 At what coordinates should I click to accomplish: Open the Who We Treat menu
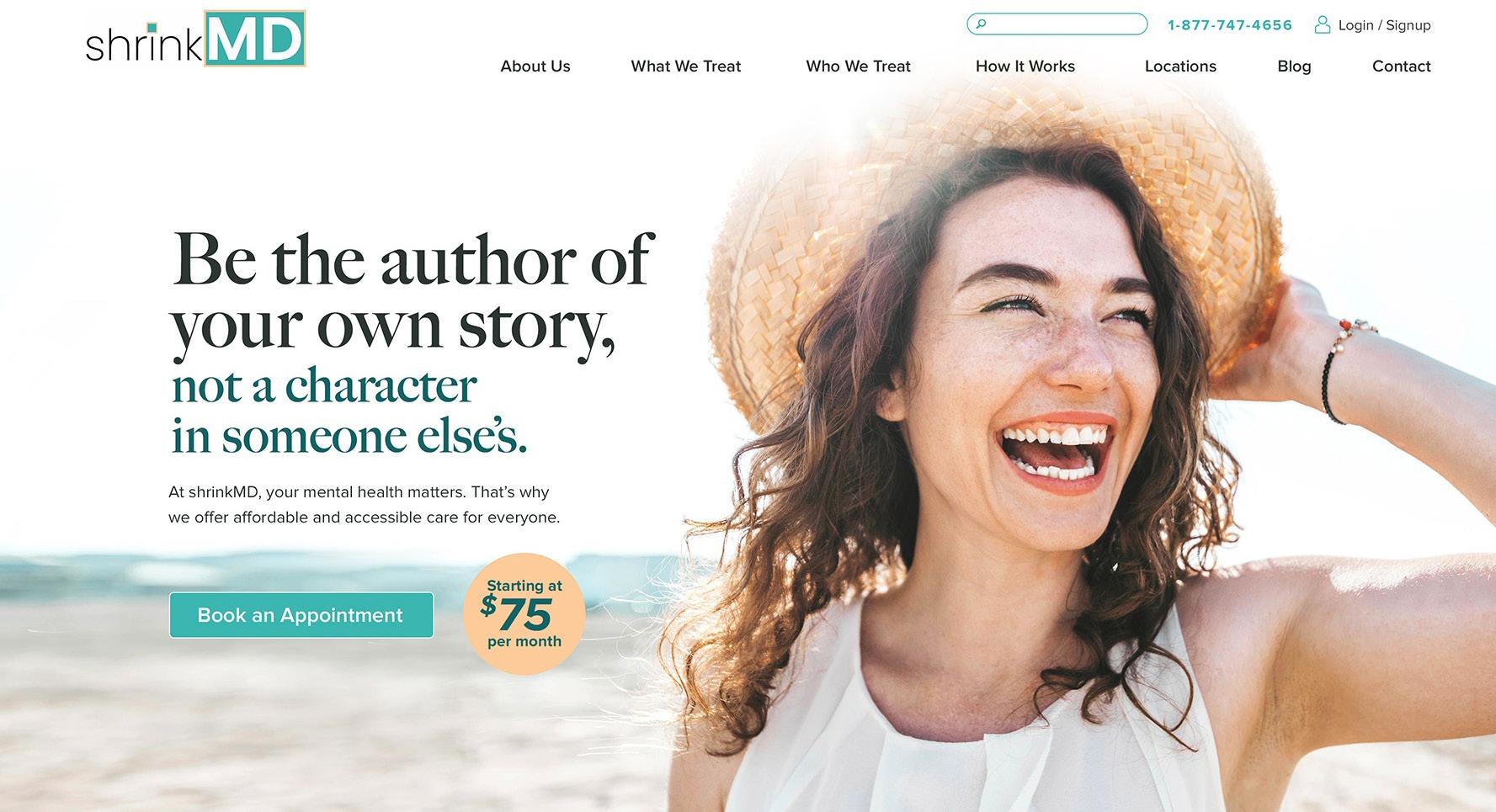(858, 66)
